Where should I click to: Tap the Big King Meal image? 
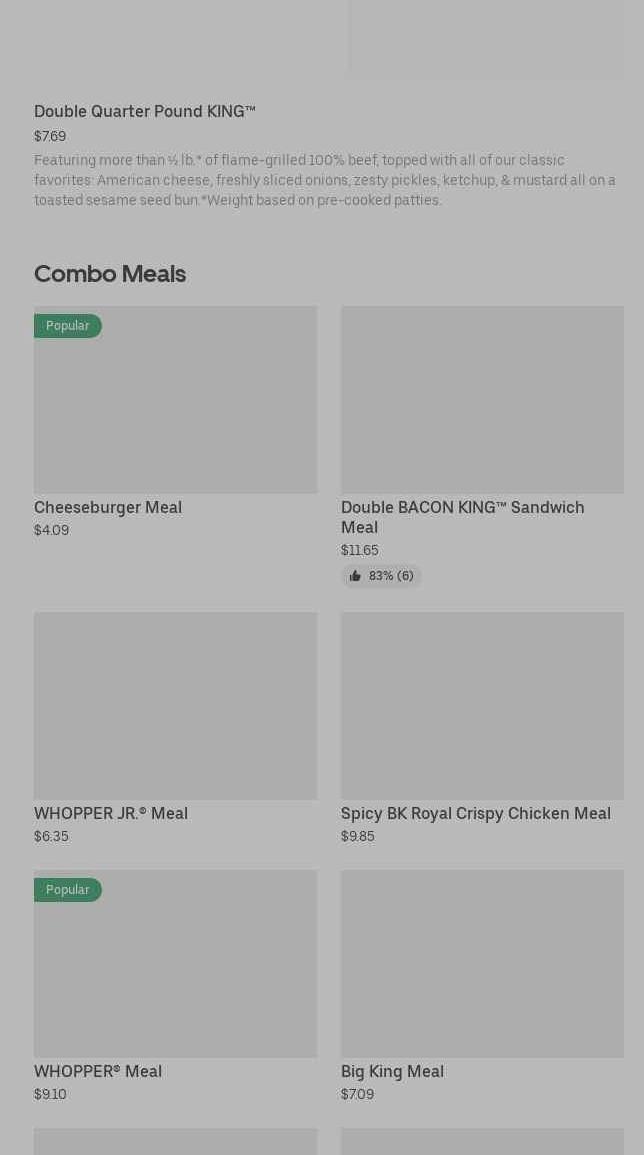[x=482, y=964]
